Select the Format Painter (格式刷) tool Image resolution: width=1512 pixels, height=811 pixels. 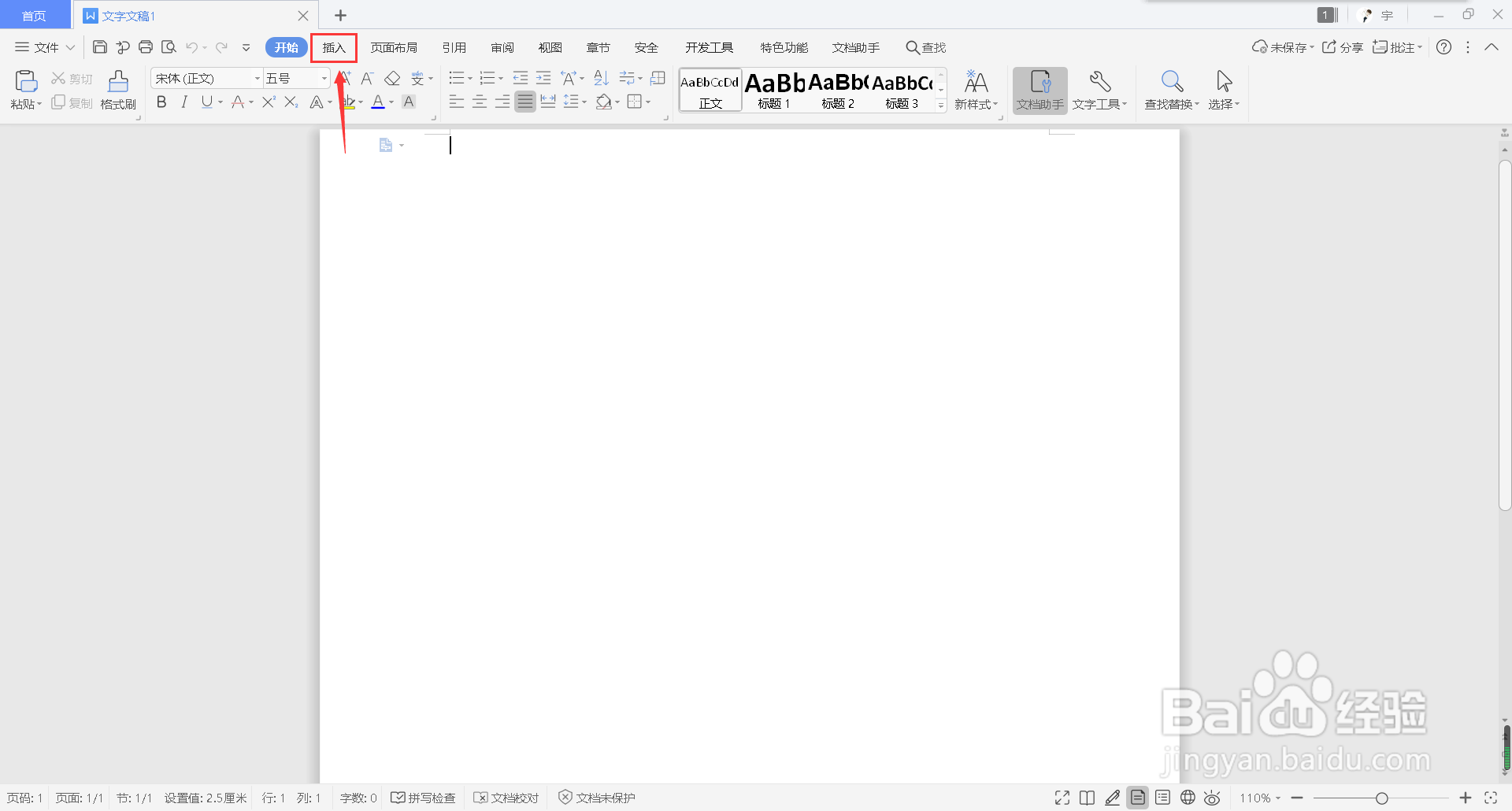(x=118, y=90)
